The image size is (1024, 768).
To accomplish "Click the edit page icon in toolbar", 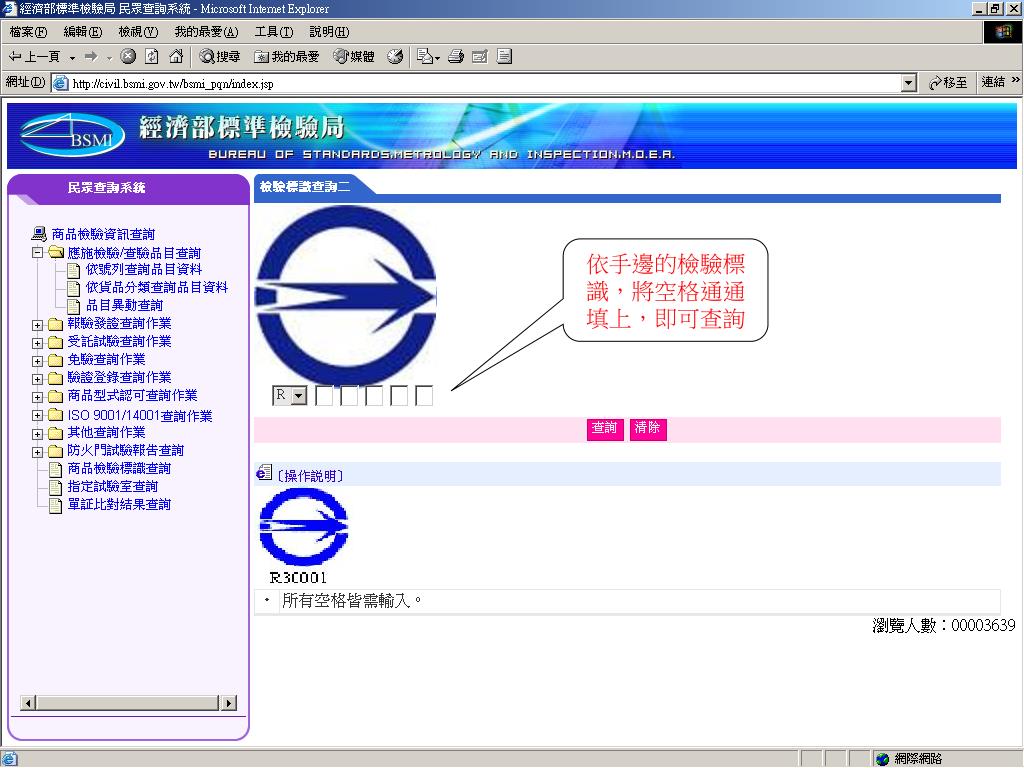I will [479, 57].
